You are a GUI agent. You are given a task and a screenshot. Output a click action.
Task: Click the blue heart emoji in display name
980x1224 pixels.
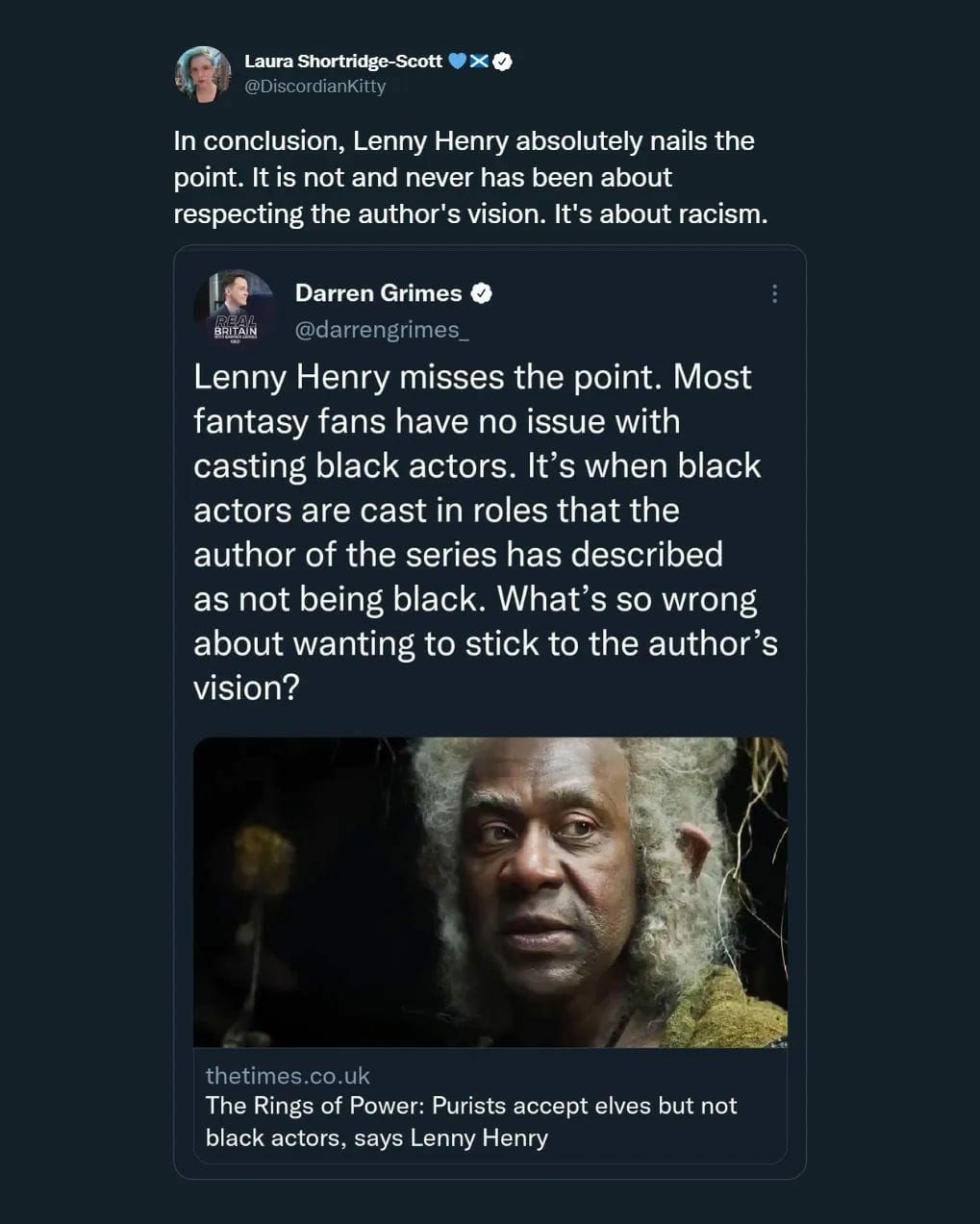[458, 62]
